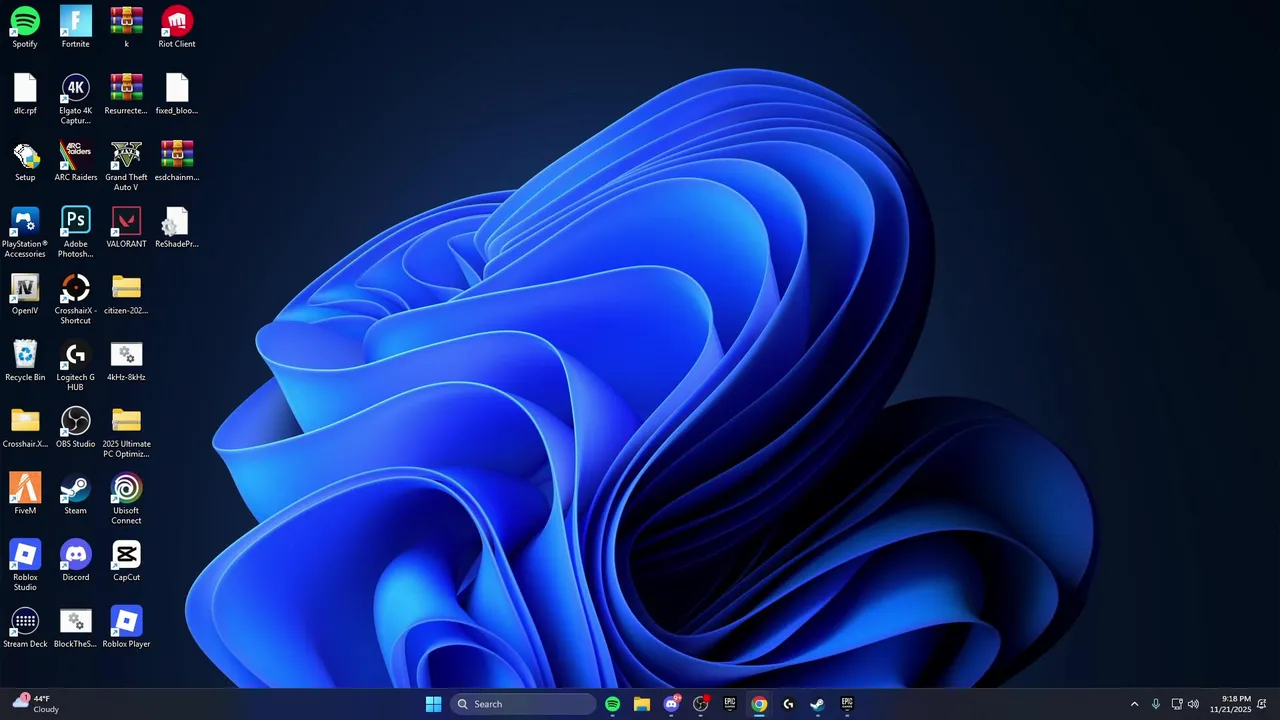1280x720 pixels.
Task: Select the Adobe Photoshop desktop icon
Action: coord(75,232)
